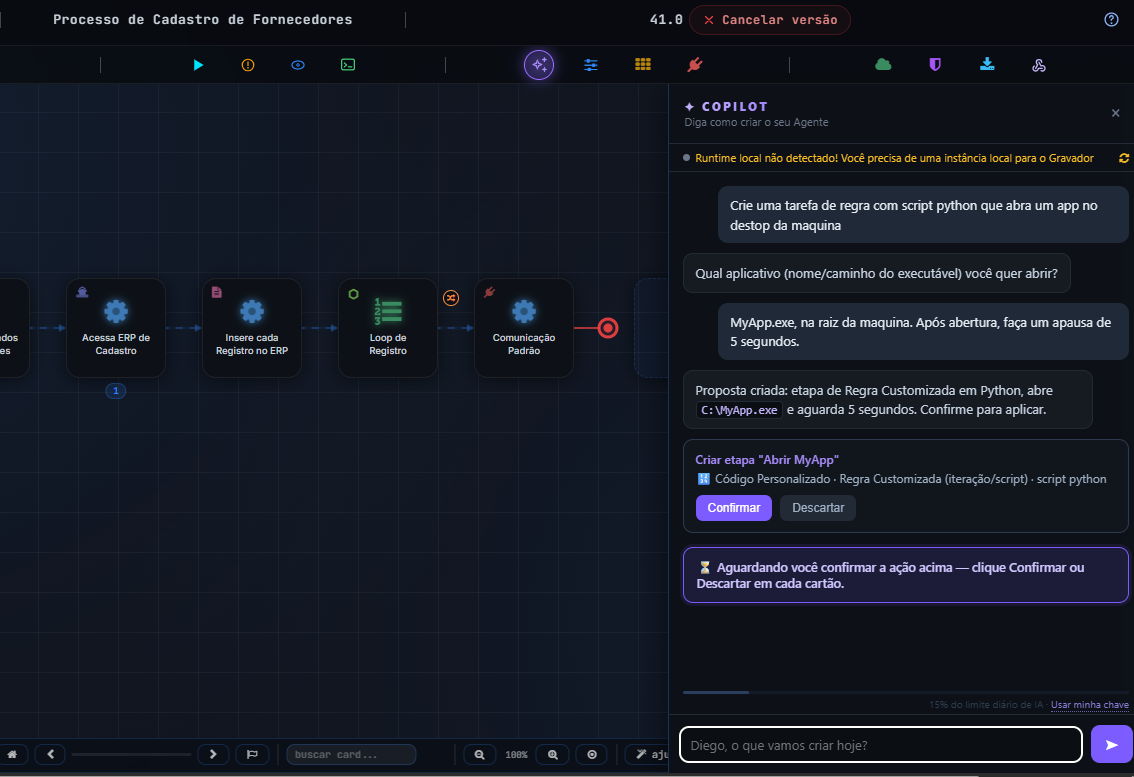The image size is (1134, 777).
Task: Toggle the purple Copilot sparkle button
Action: tap(539, 65)
